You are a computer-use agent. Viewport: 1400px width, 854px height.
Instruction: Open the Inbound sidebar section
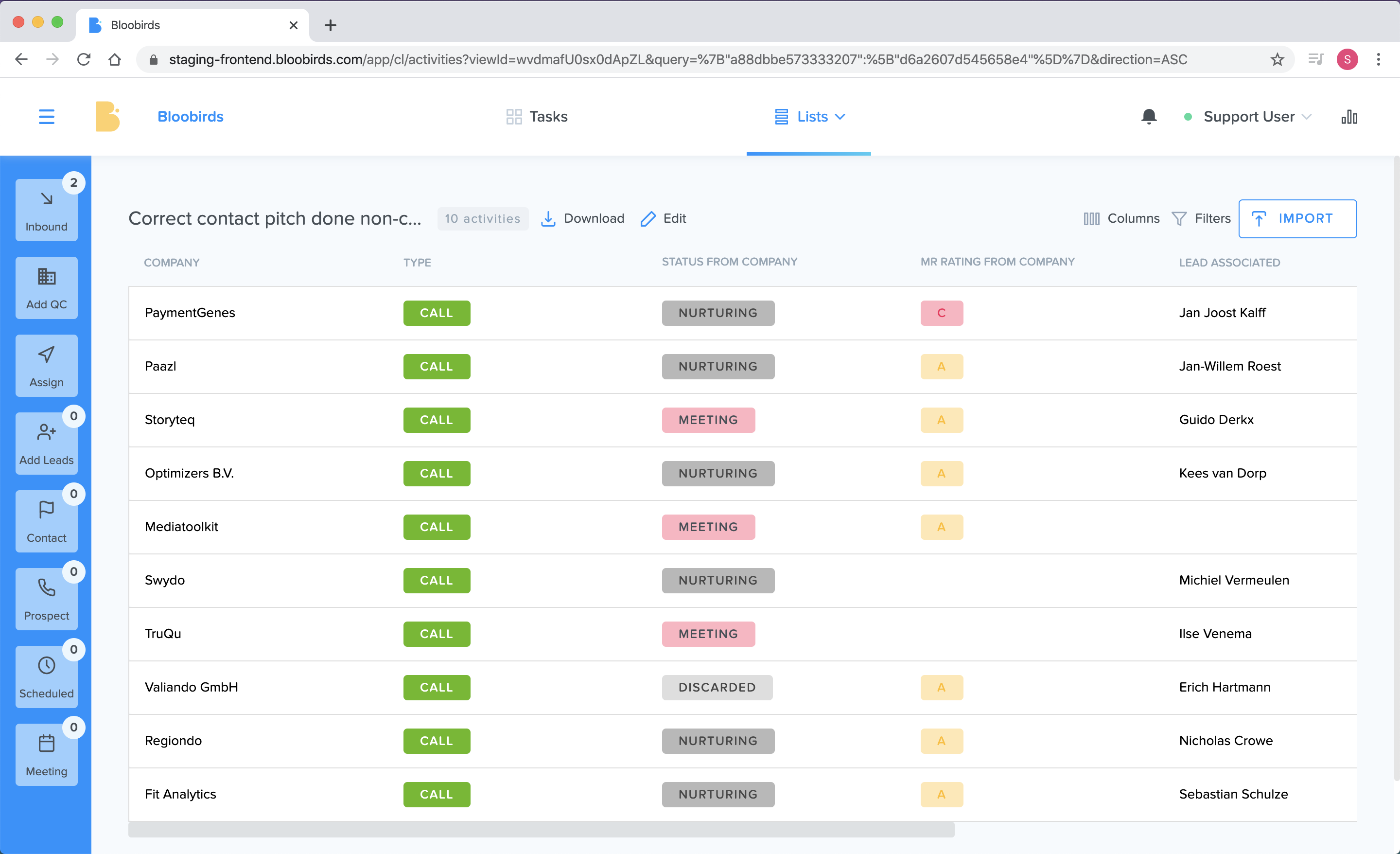click(47, 210)
